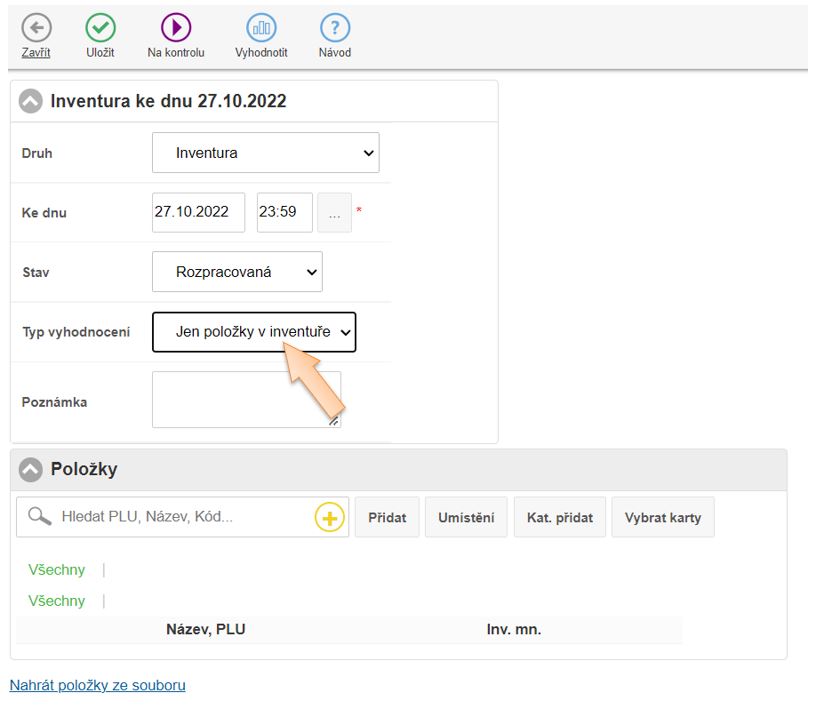The height and width of the screenshot is (726, 819).
Task: Open the Návod help icon
Action: 335,28
